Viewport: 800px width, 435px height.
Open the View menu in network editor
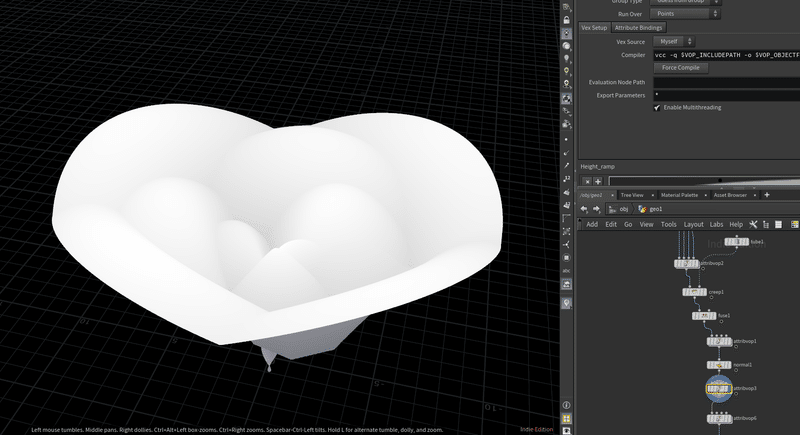pyautogui.click(x=646, y=224)
